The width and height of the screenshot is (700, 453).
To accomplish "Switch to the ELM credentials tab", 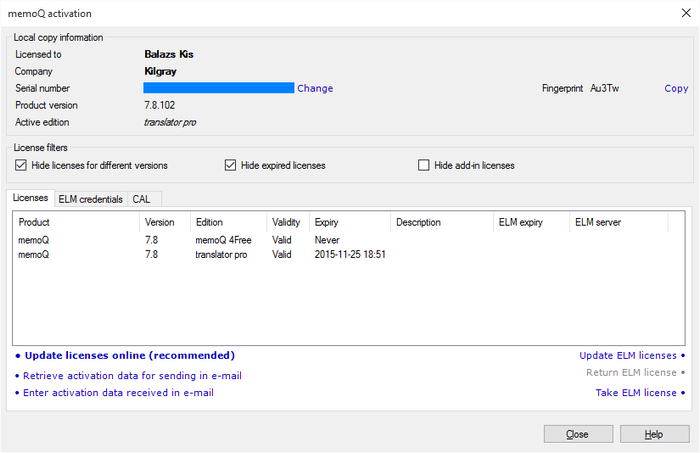I will coord(91,199).
